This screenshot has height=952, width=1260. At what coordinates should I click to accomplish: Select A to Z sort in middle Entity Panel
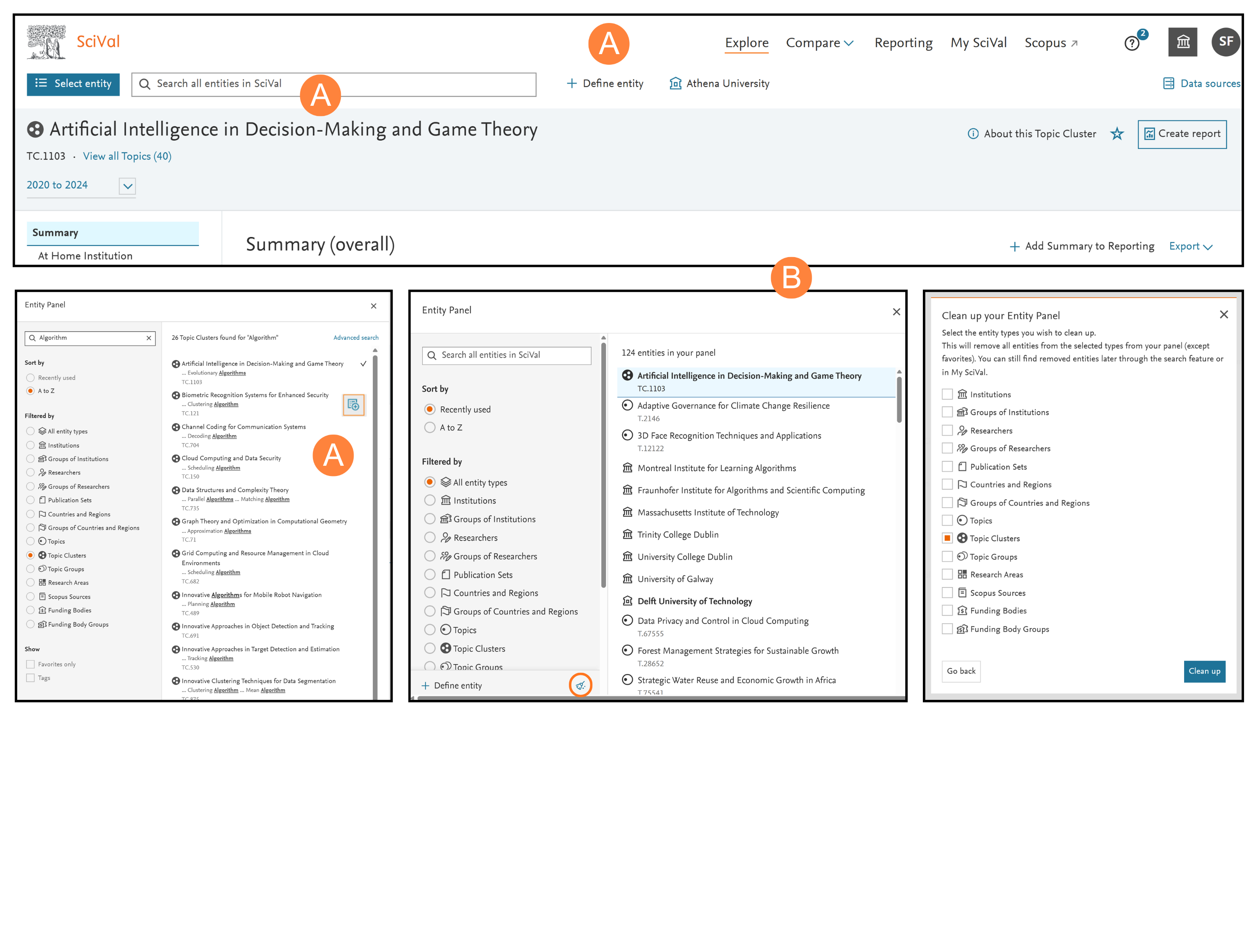click(429, 428)
